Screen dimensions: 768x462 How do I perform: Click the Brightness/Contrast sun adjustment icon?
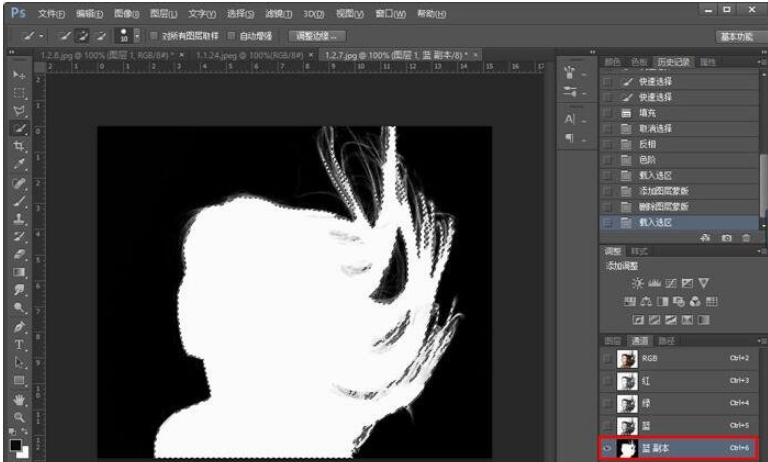click(x=637, y=283)
